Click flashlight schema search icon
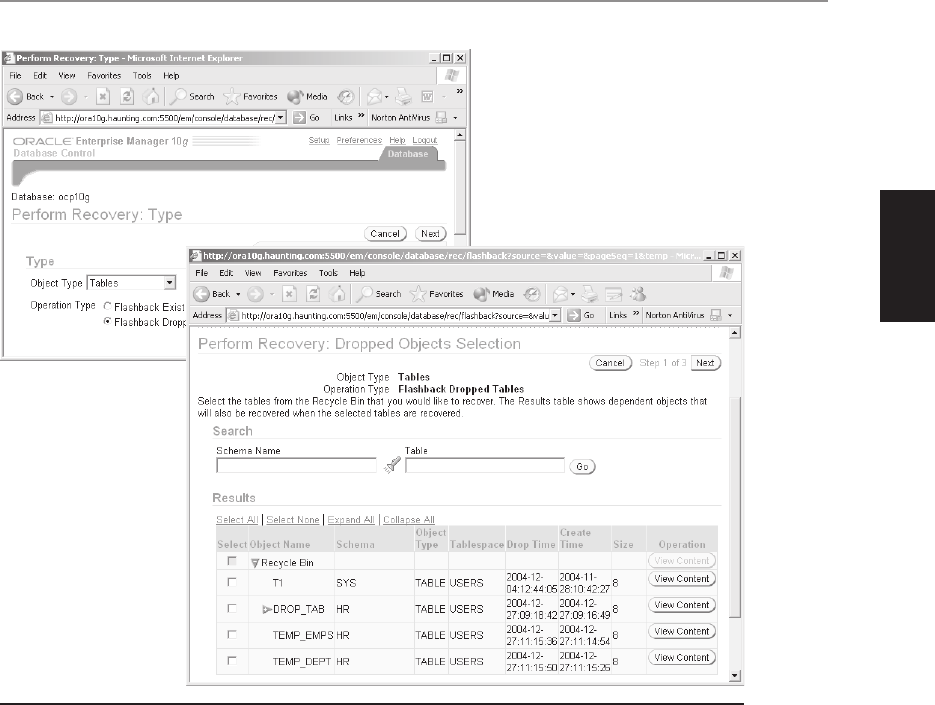The height and width of the screenshot is (705, 935). pos(392,465)
